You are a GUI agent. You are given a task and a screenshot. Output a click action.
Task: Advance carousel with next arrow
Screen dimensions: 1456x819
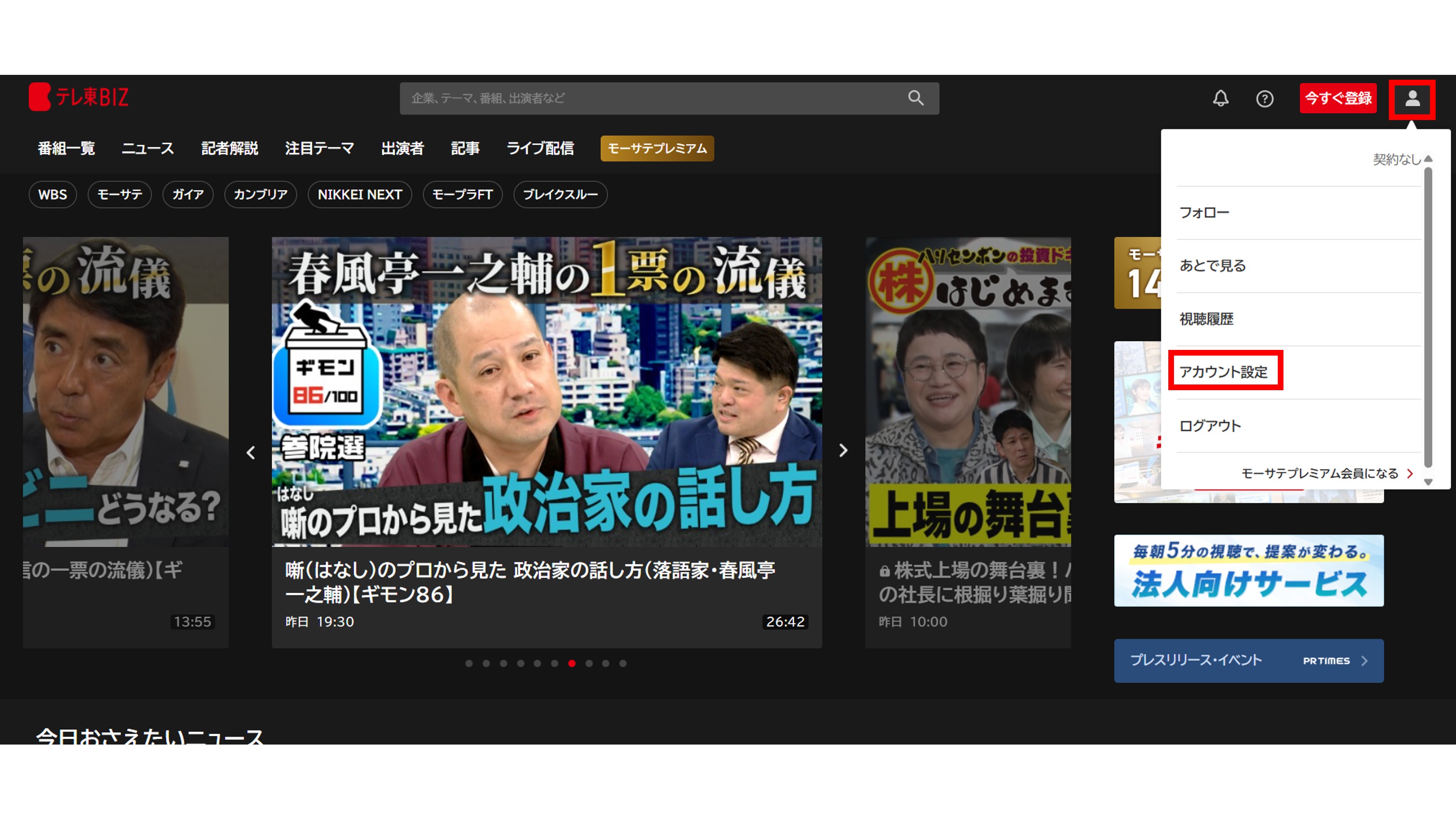tap(843, 450)
